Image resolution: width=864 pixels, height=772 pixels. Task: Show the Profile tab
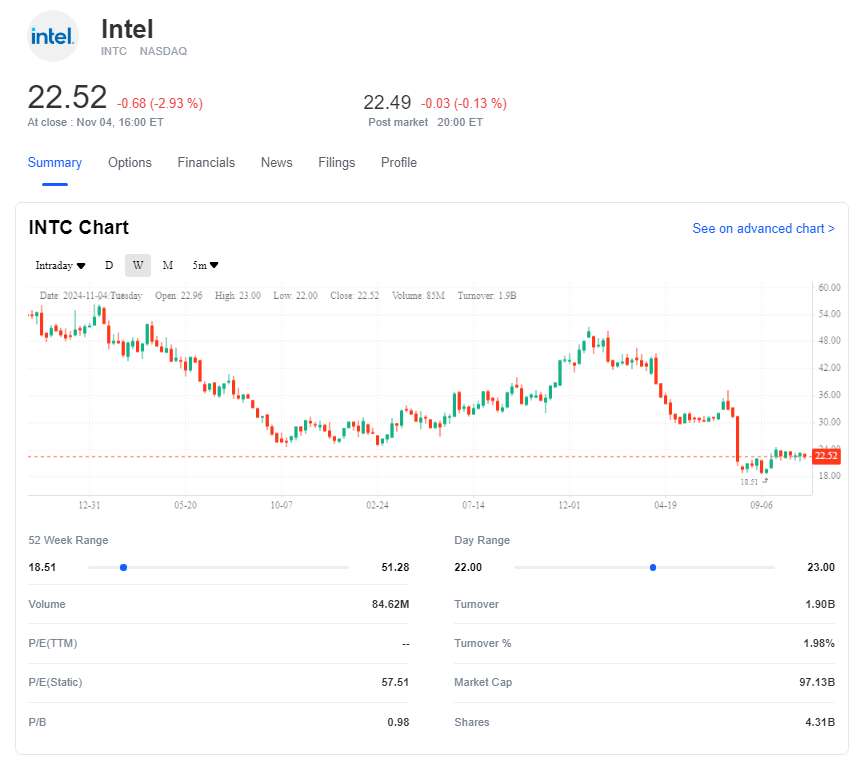point(399,163)
